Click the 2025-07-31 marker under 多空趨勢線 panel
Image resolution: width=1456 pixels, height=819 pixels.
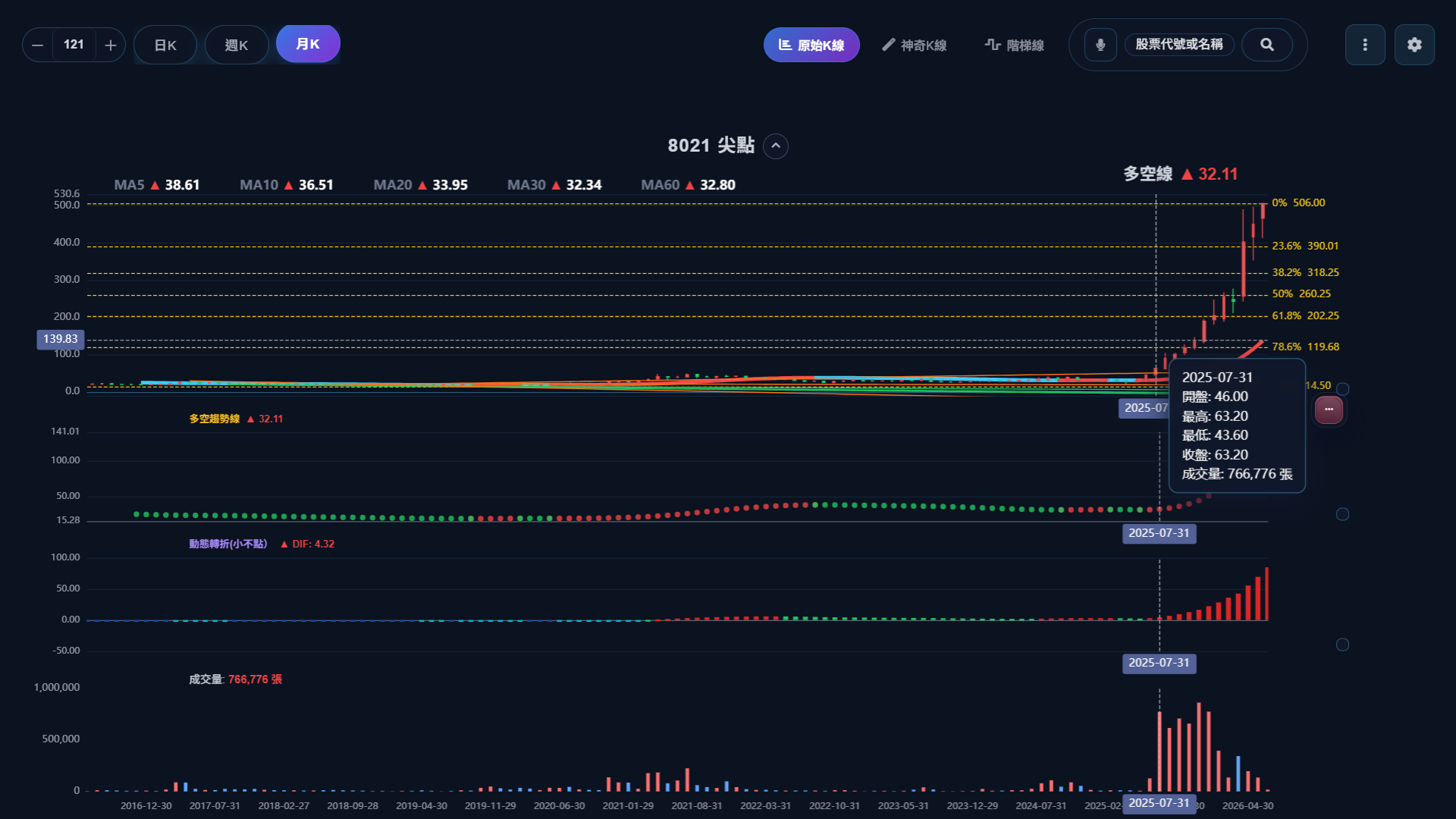coord(1159,533)
